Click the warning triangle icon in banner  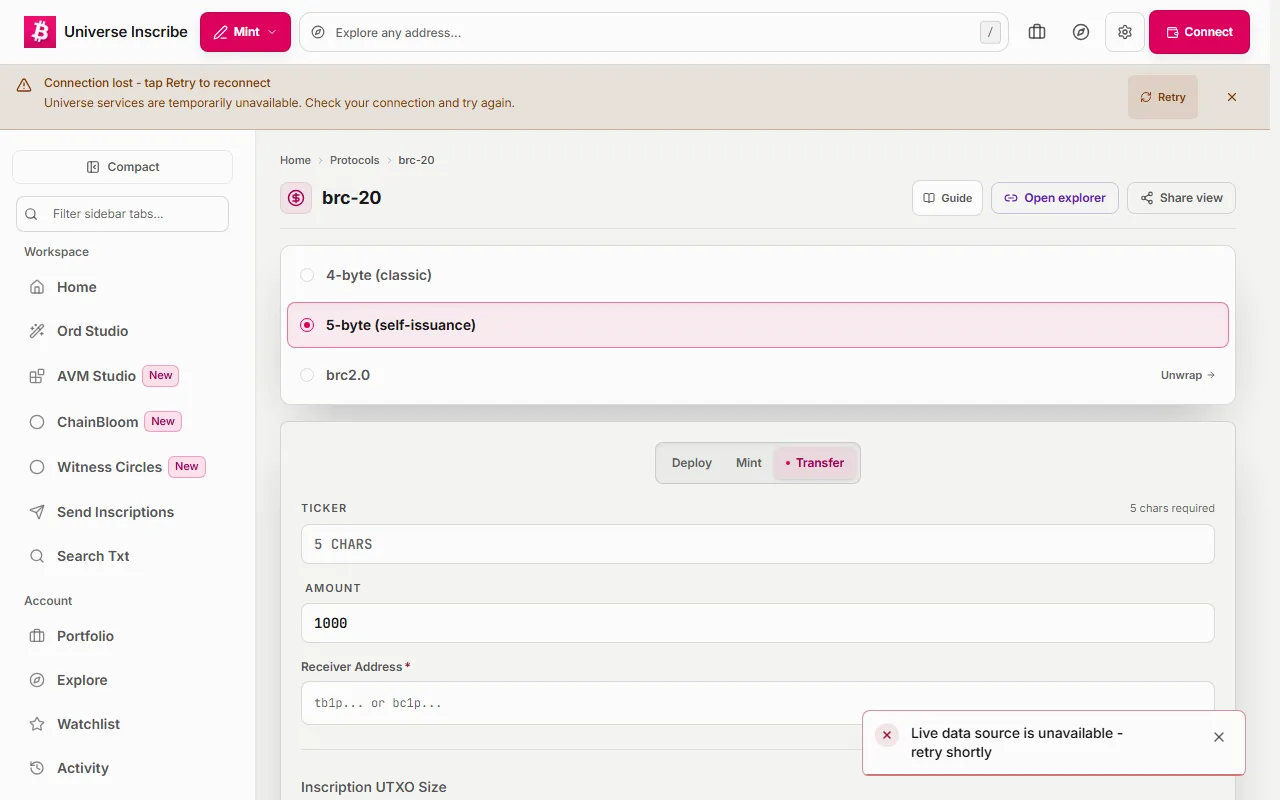click(x=24, y=85)
